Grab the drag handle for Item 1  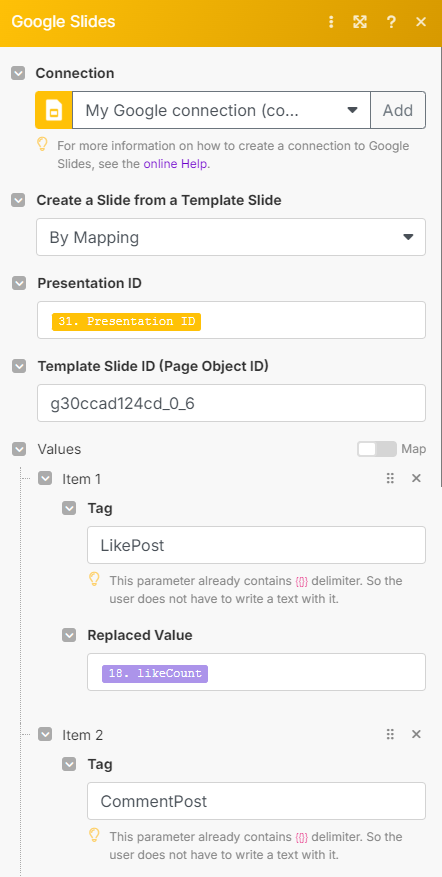tap(391, 478)
